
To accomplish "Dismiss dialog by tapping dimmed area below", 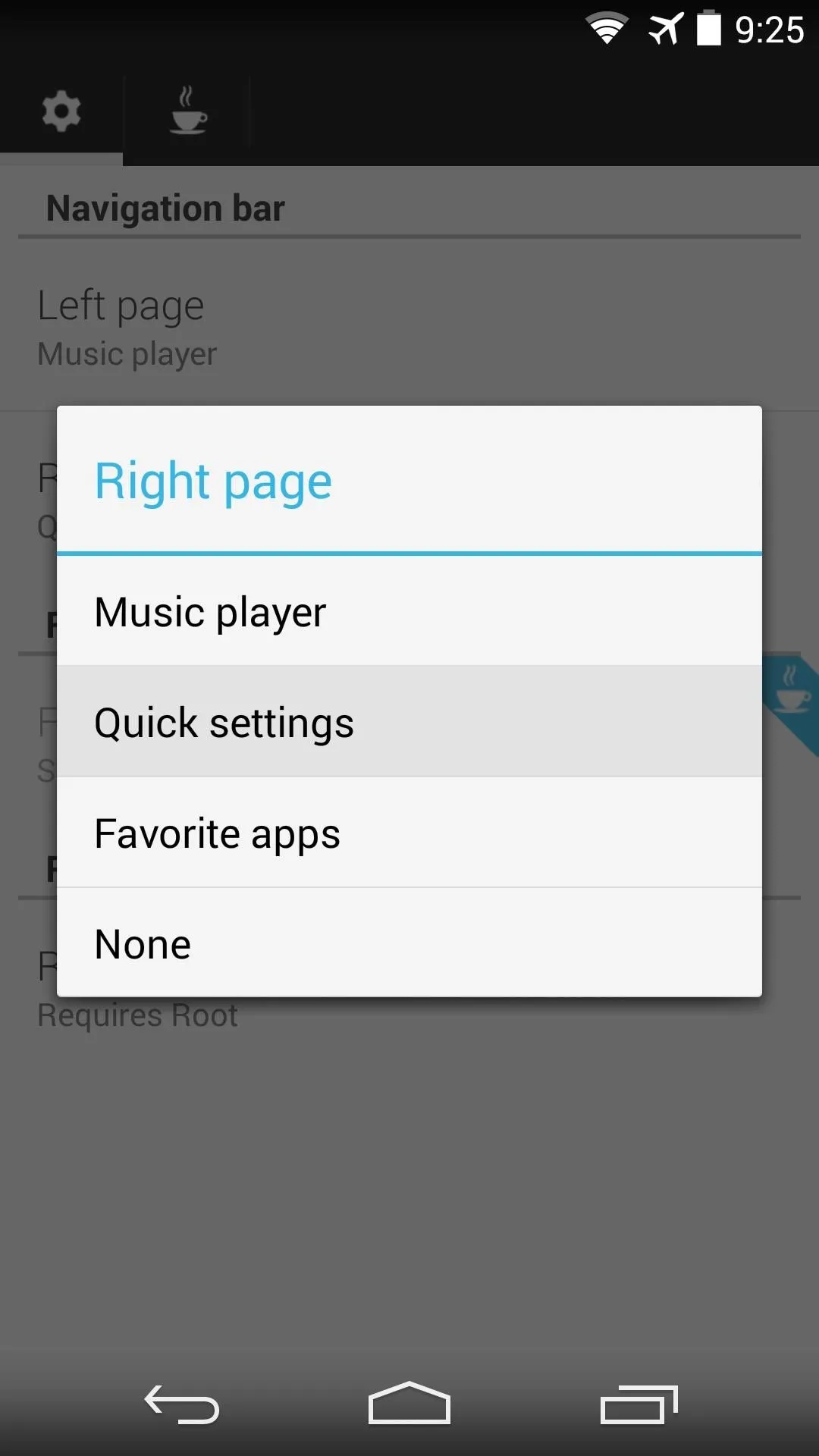I will click(409, 1198).
